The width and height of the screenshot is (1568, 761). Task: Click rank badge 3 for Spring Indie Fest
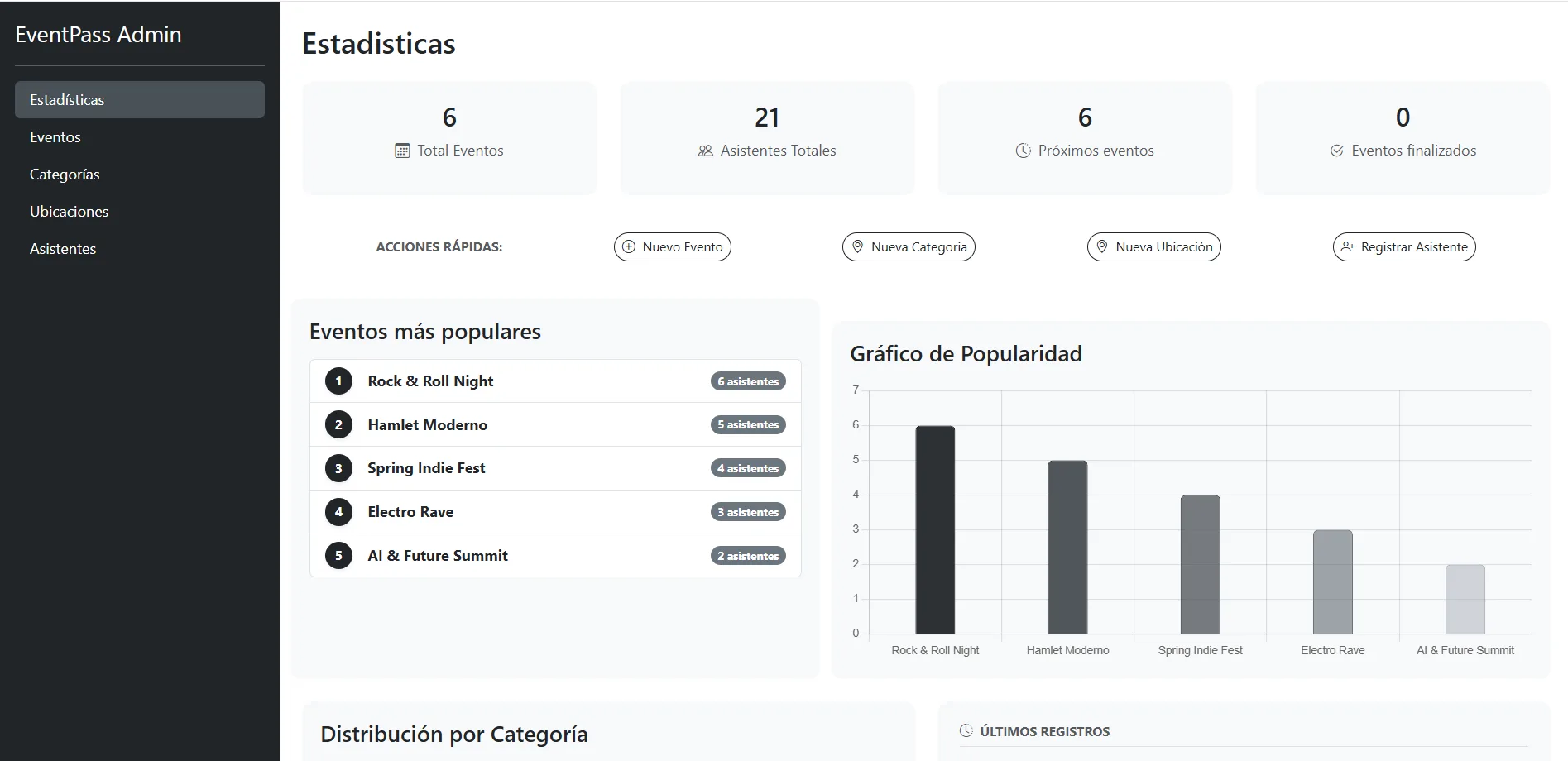[338, 468]
